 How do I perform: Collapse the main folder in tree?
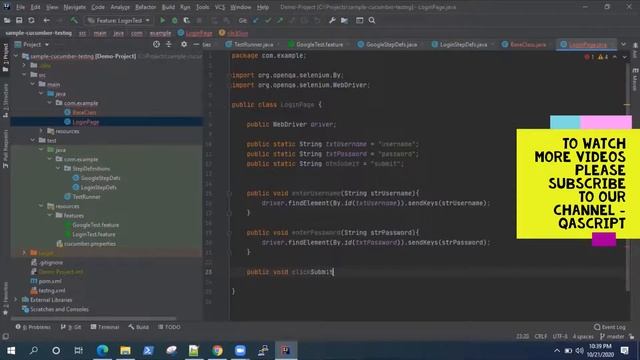[33, 84]
